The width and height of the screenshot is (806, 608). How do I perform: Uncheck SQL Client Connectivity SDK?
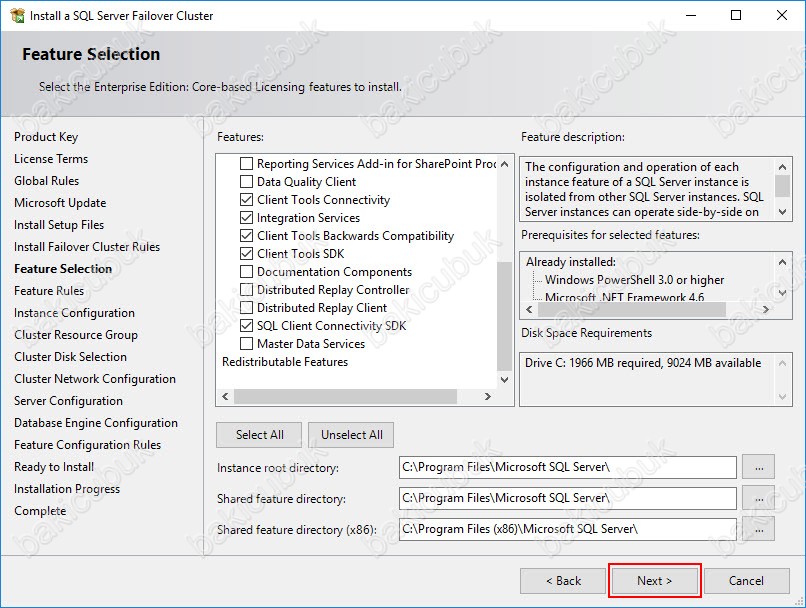(x=247, y=326)
